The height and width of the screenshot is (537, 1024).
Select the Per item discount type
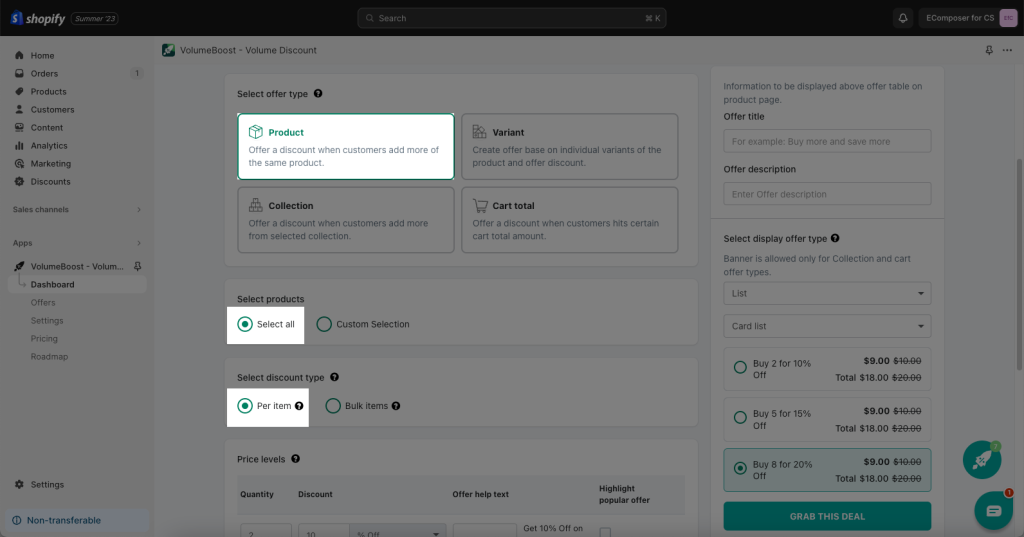pos(245,406)
